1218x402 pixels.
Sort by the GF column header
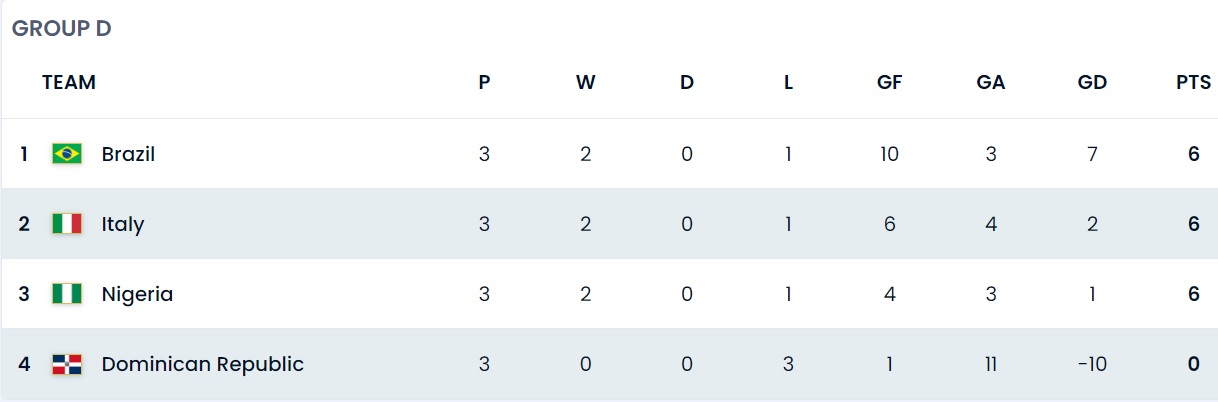(x=889, y=83)
